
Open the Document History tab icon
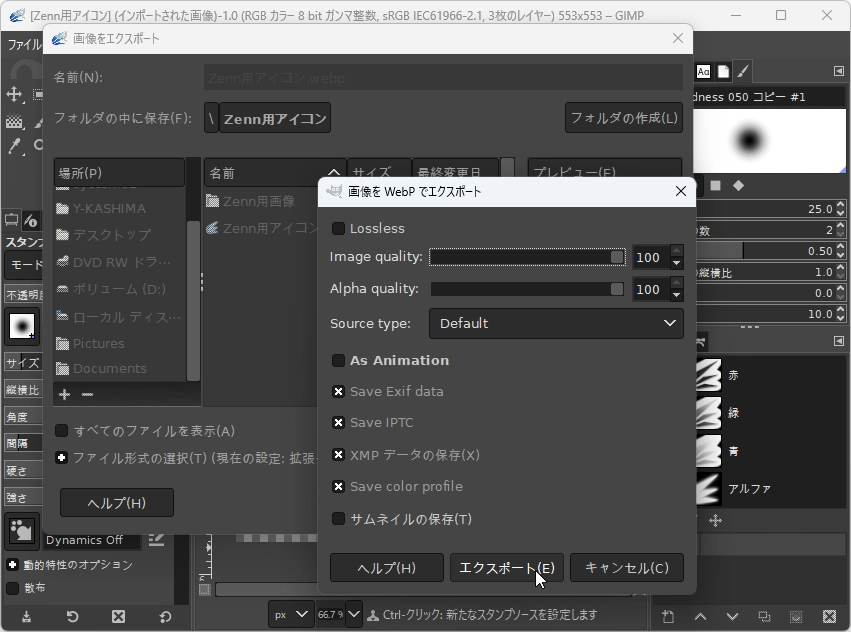[723, 71]
